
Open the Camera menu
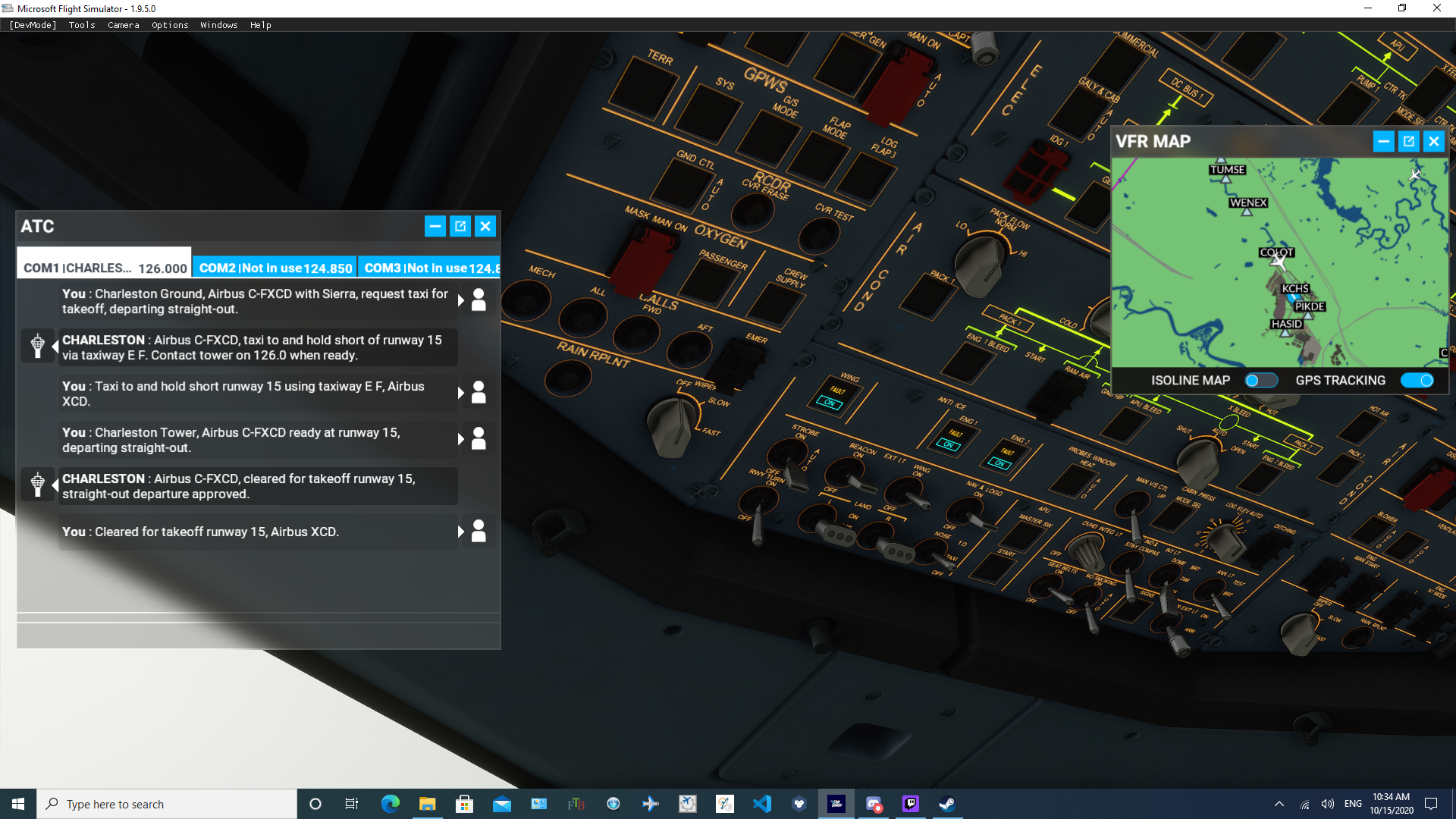click(x=124, y=25)
